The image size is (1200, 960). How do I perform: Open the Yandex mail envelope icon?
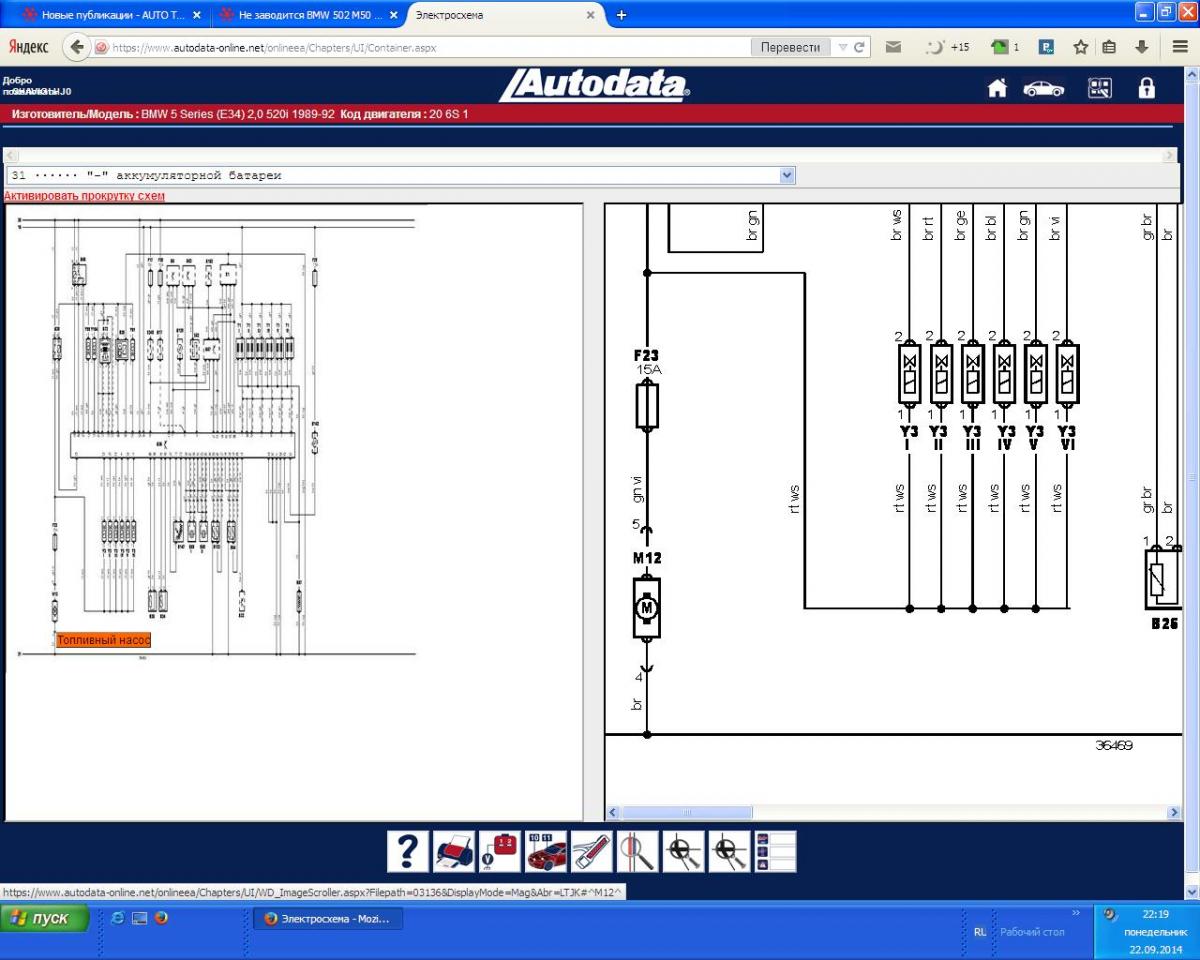(x=893, y=47)
